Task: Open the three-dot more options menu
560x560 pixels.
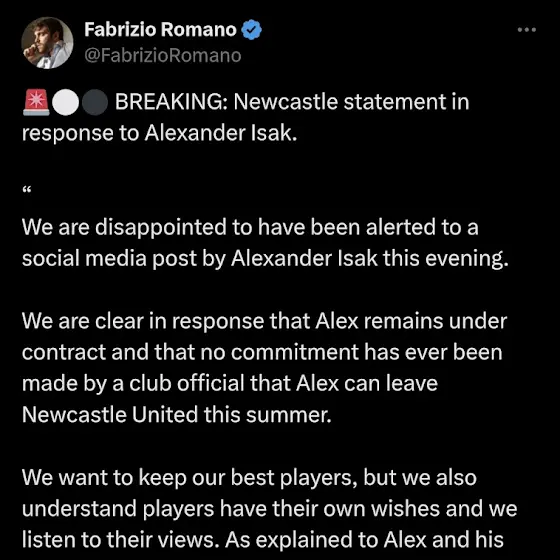Action: [527, 30]
